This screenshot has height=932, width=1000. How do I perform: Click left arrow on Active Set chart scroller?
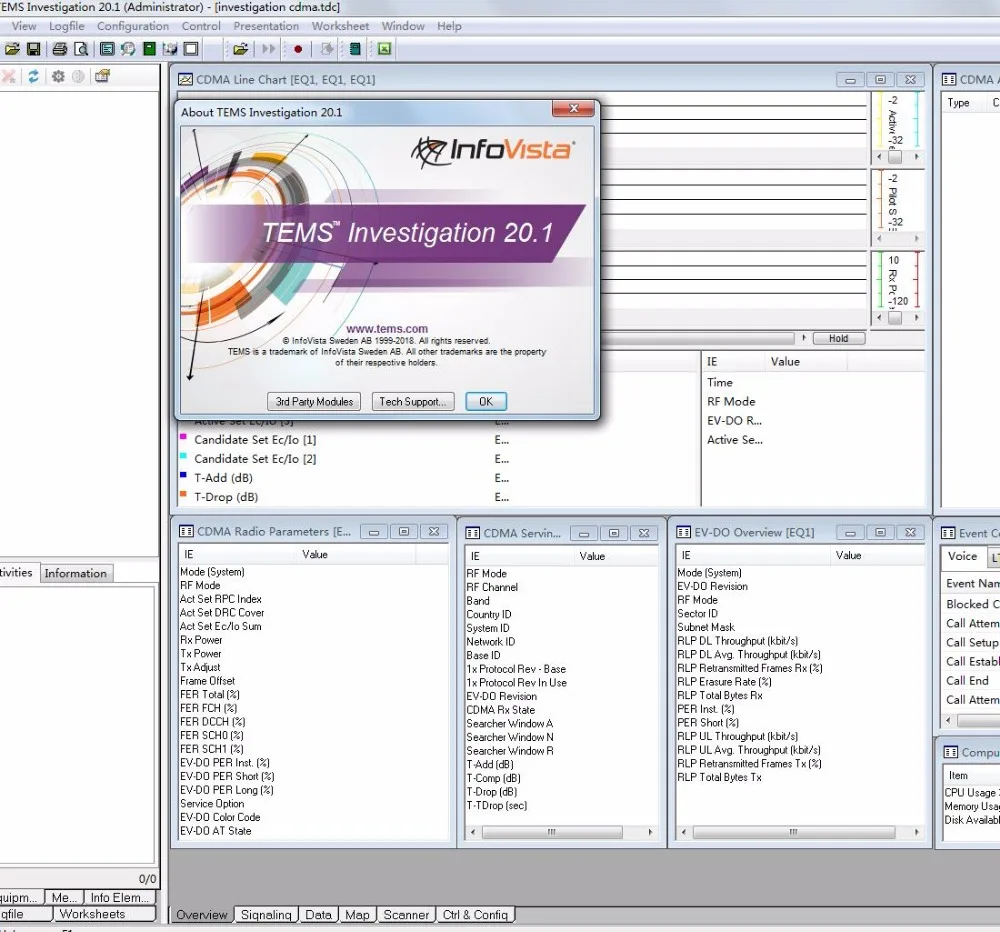(879, 157)
